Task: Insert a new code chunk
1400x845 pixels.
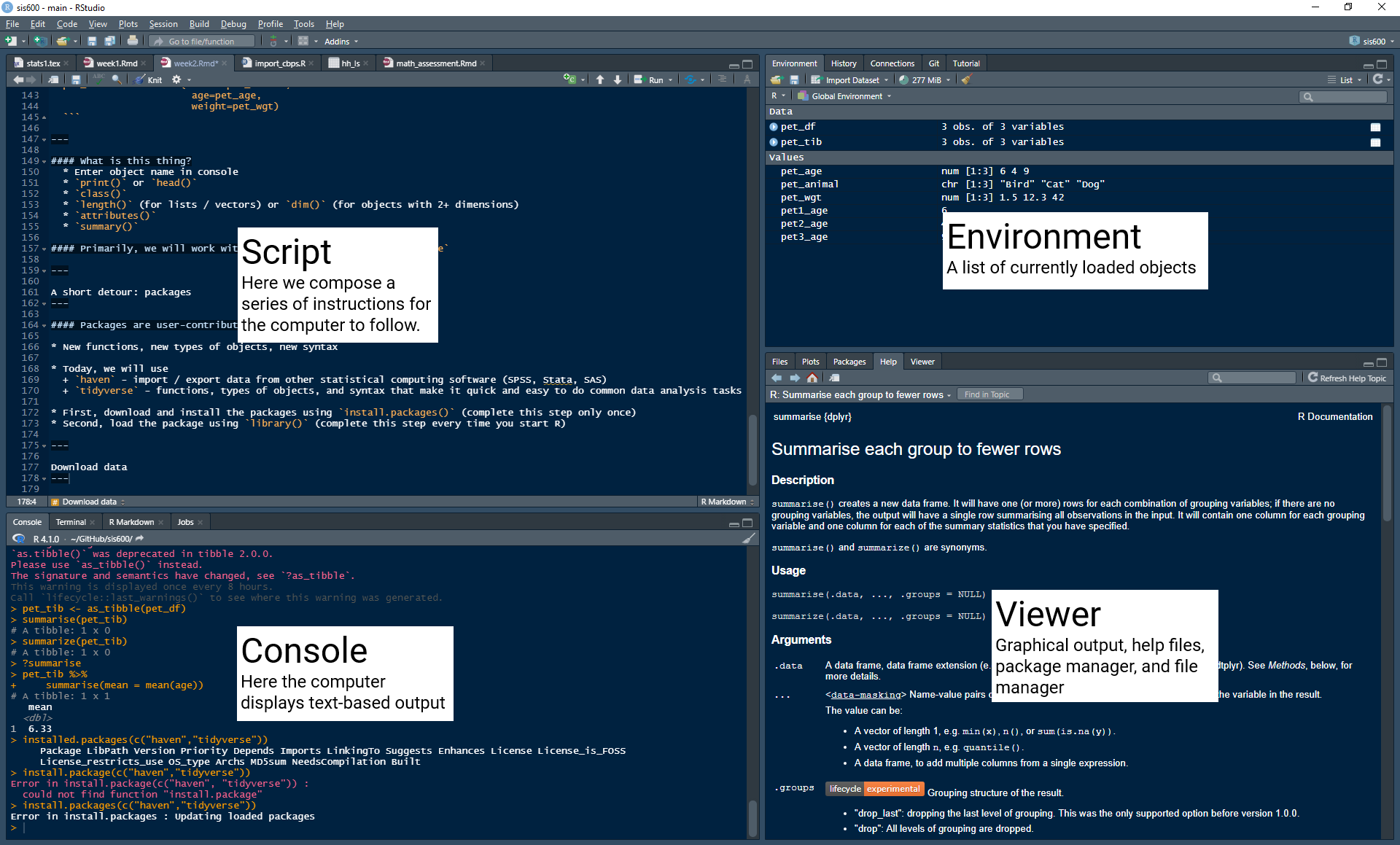Action: 570,79
